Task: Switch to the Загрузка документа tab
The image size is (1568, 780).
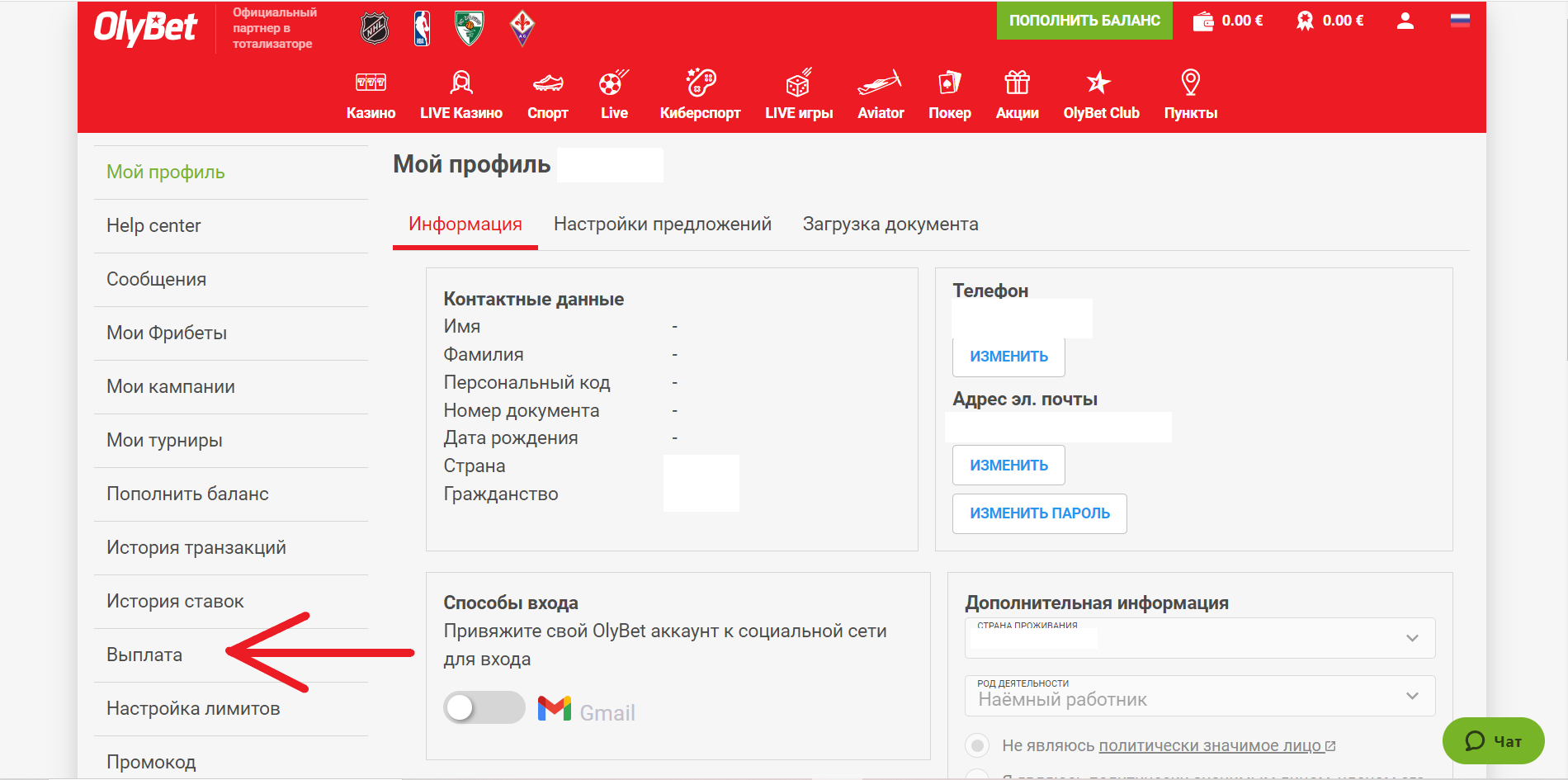Action: coord(890,225)
